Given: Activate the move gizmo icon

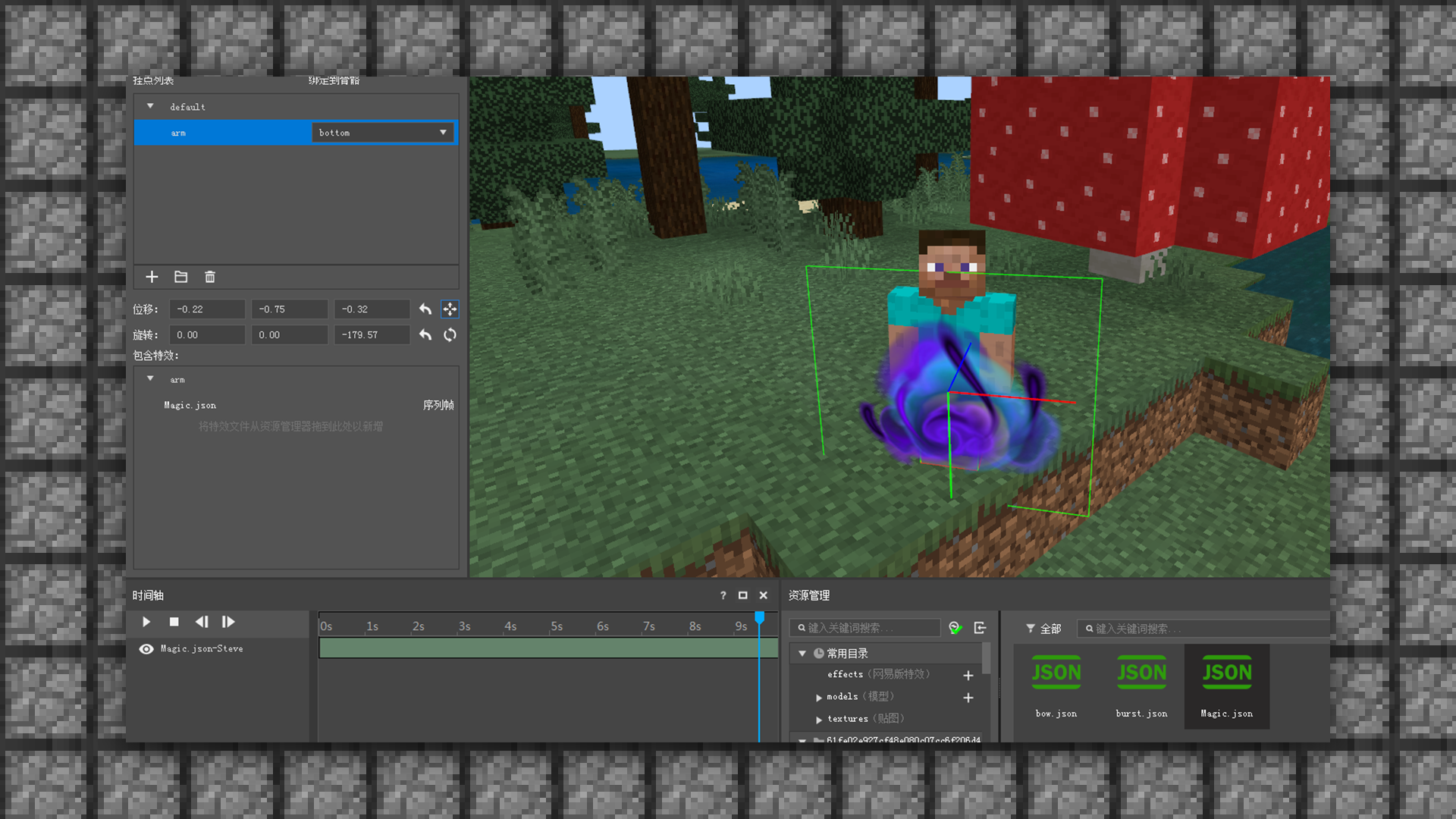Looking at the screenshot, I should (x=450, y=309).
